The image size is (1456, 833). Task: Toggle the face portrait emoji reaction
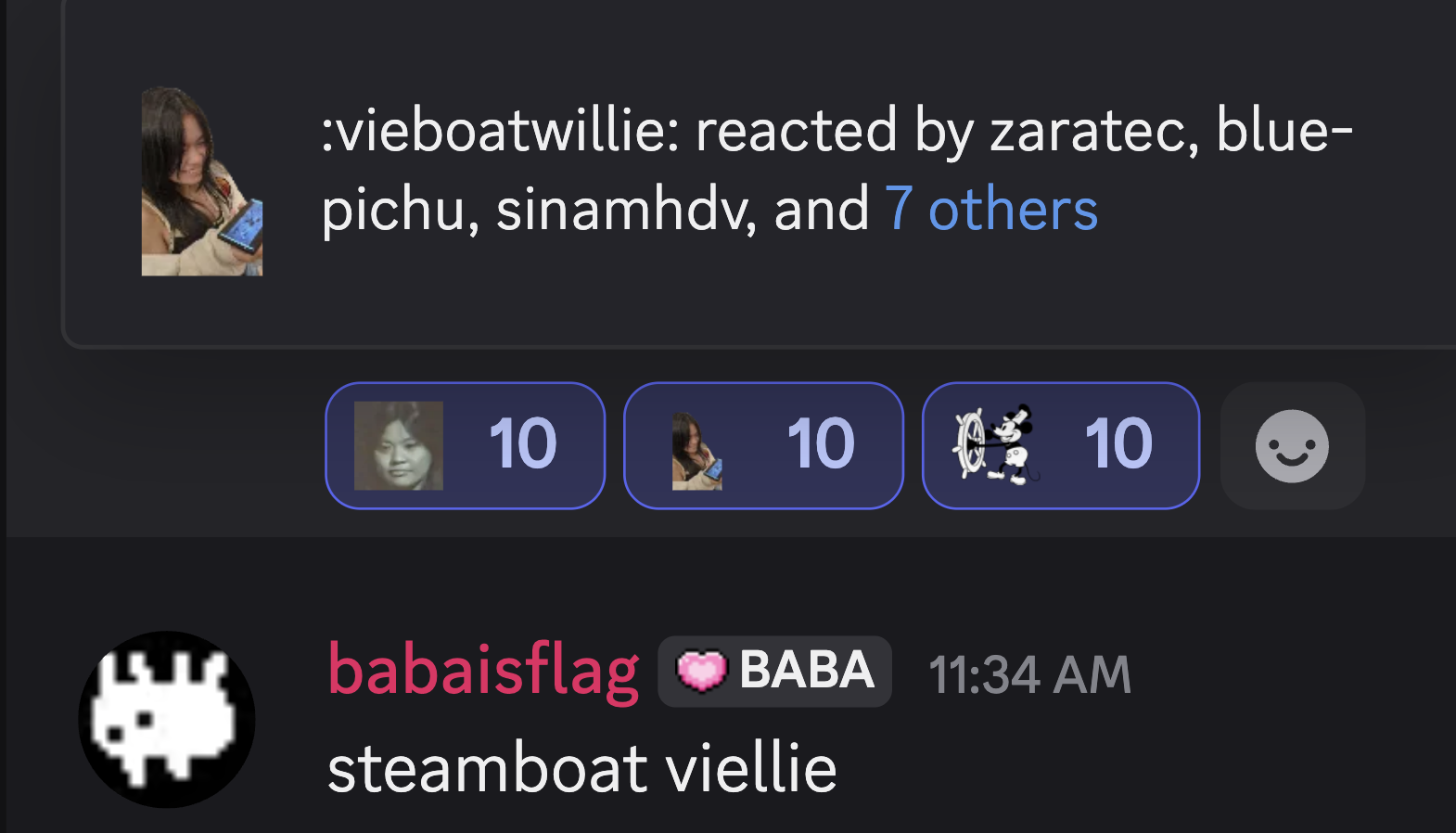click(x=465, y=445)
